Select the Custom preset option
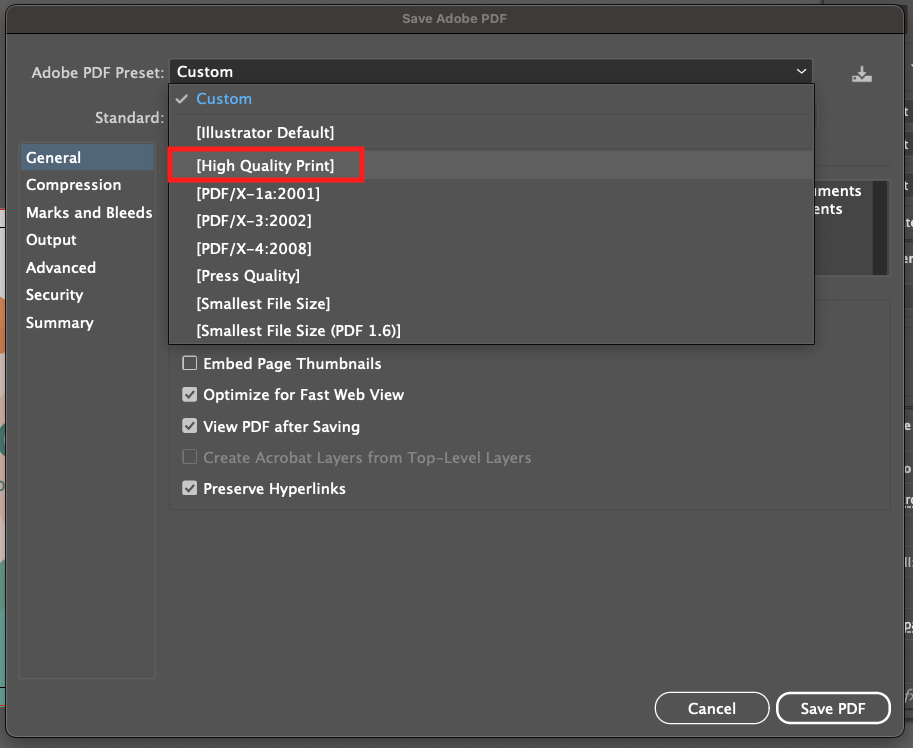 point(491,99)
